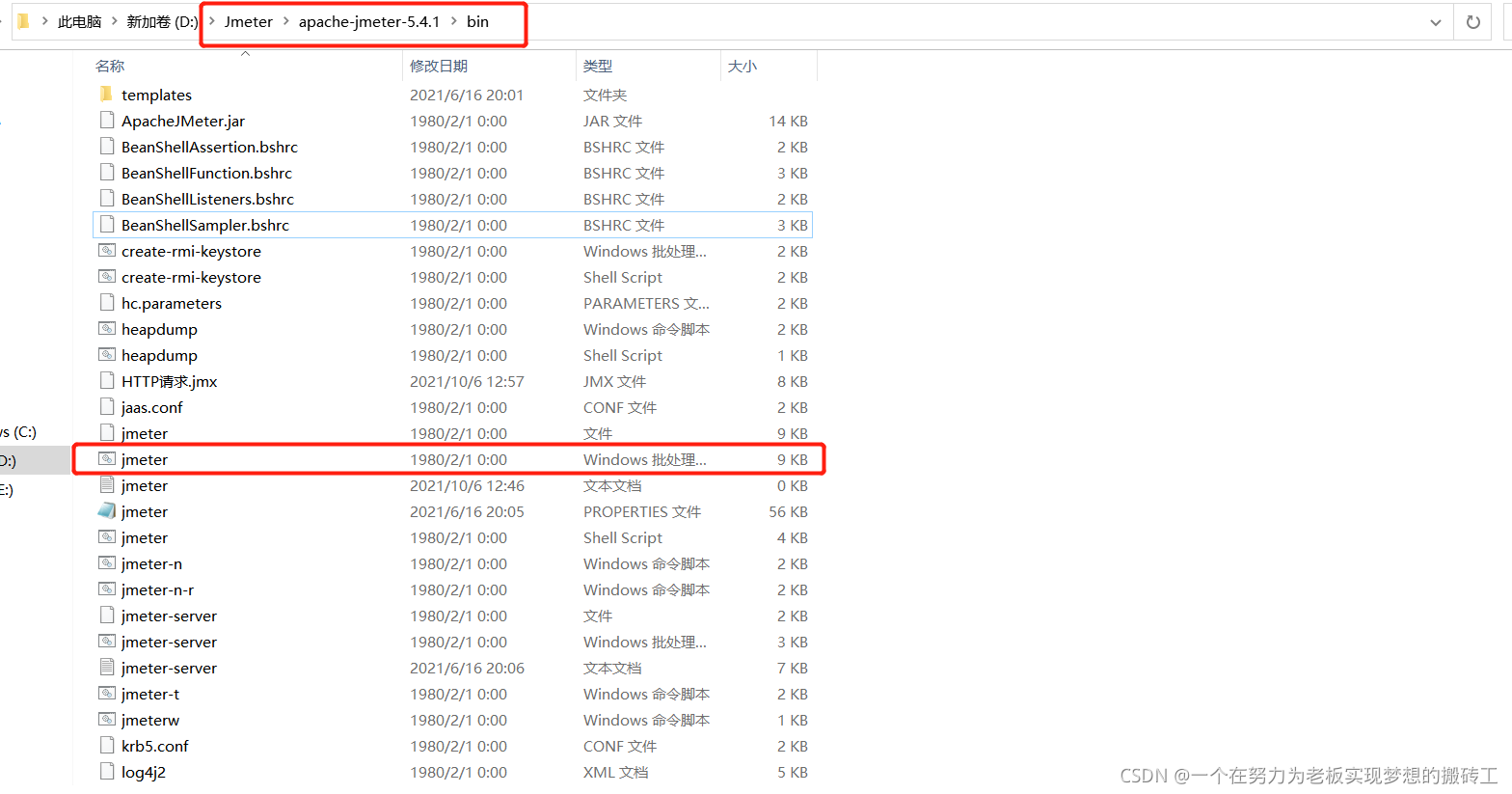Click the BeanShellListeners.bshrc file icon
1512x794 pixels.
coord(107,199)
